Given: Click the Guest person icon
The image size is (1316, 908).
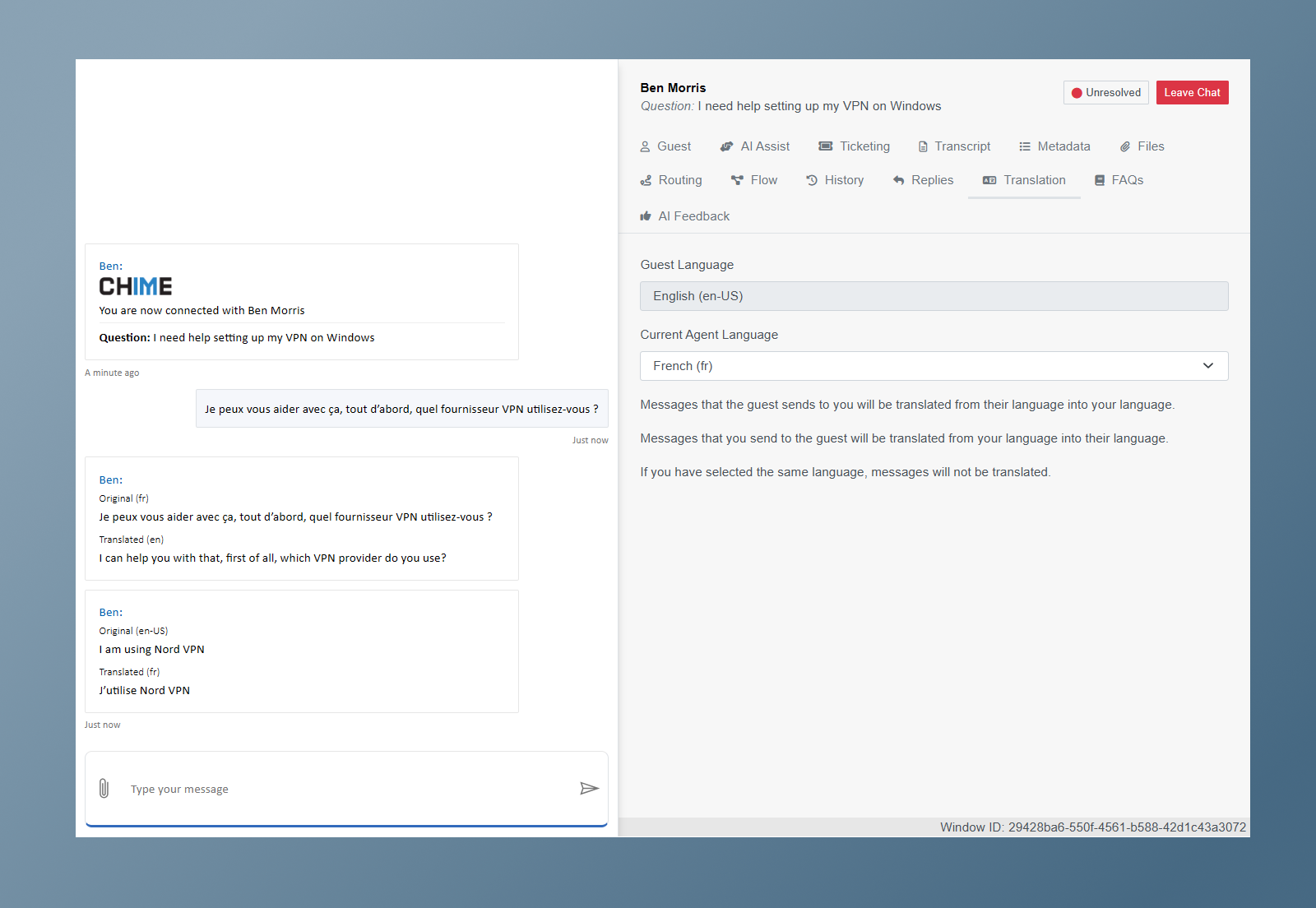Looking at the screenshot, I should [x=645, y=146].
